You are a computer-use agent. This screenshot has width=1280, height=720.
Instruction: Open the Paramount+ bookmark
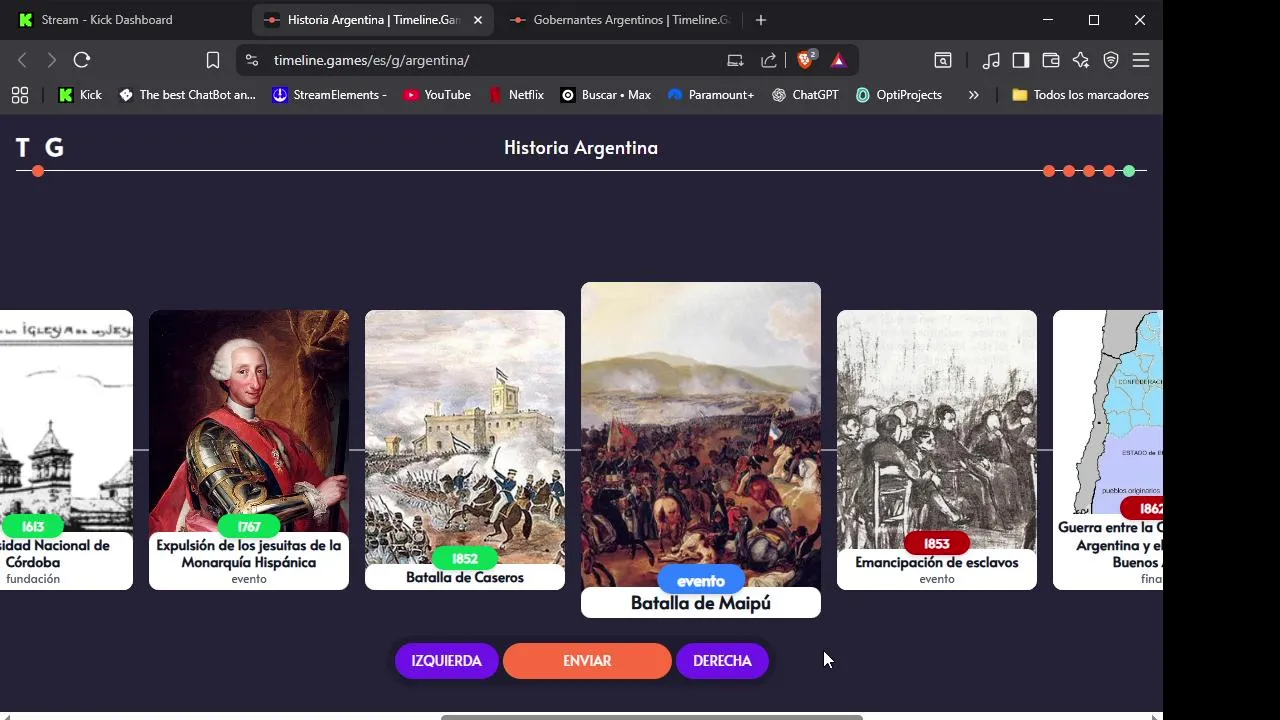point(711,95)
